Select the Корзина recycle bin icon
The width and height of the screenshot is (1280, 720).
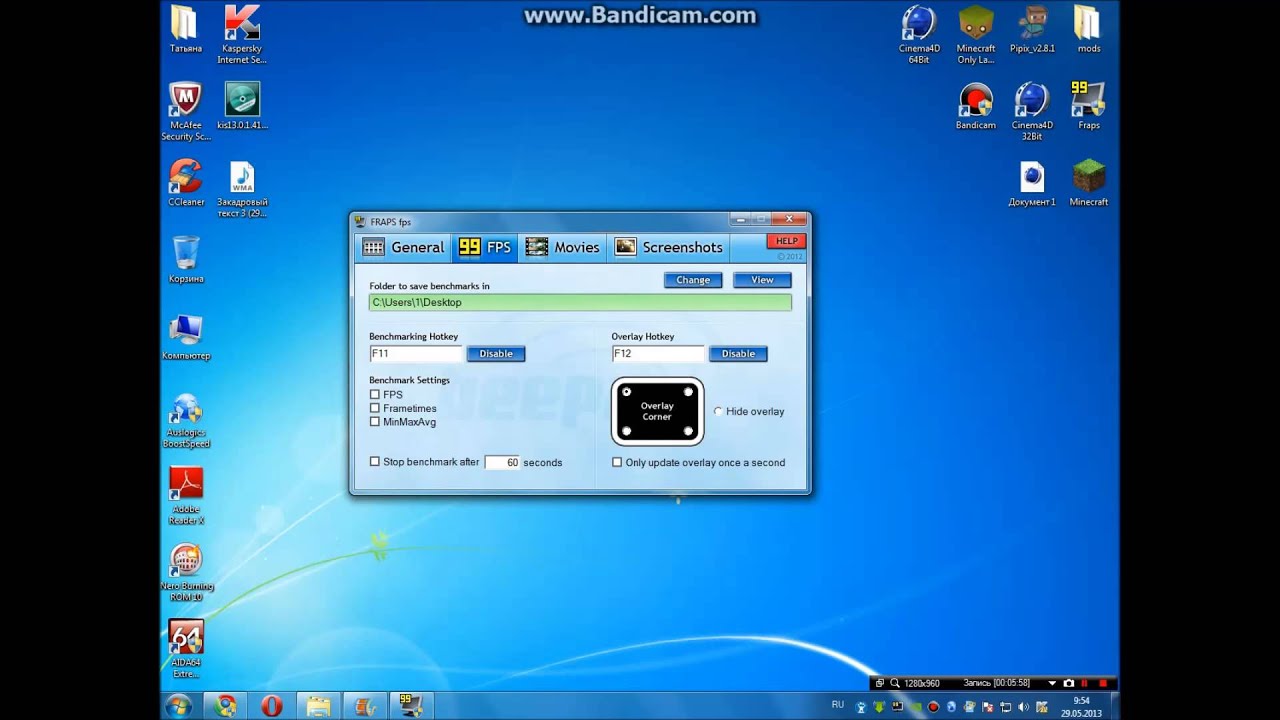pos(186,259)
